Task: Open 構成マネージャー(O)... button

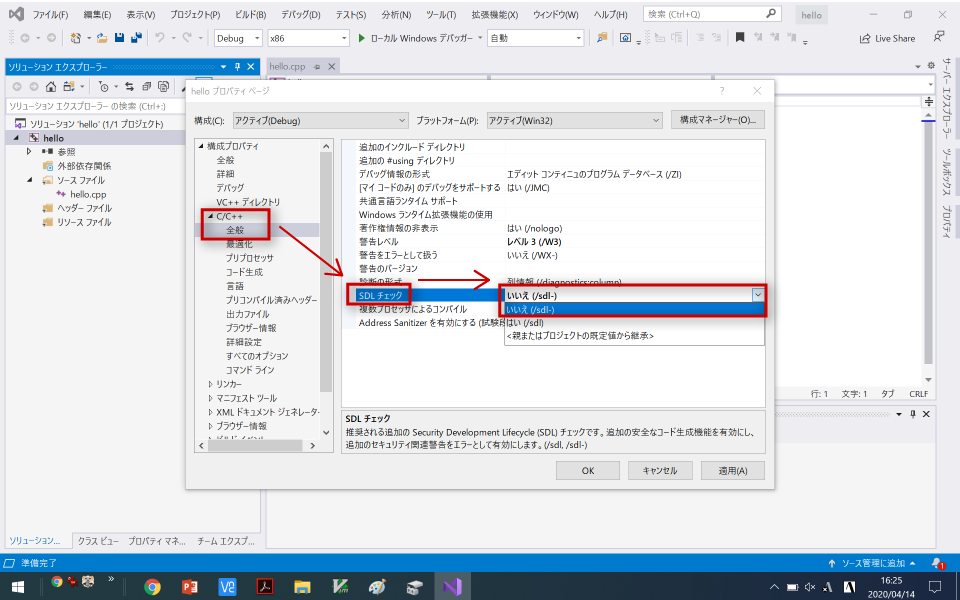Action: (718, 119)
